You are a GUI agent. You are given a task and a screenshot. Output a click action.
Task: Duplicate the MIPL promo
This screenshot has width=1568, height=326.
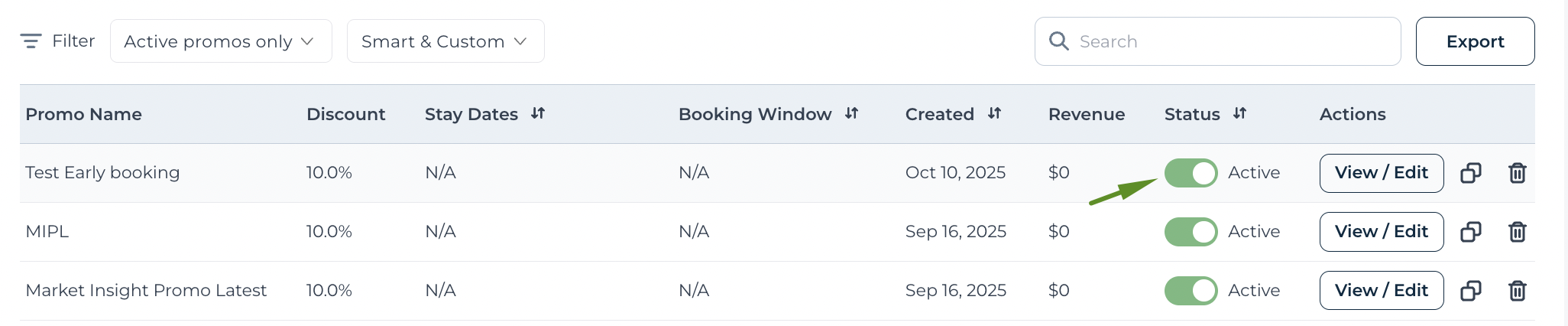[1470, 232]
